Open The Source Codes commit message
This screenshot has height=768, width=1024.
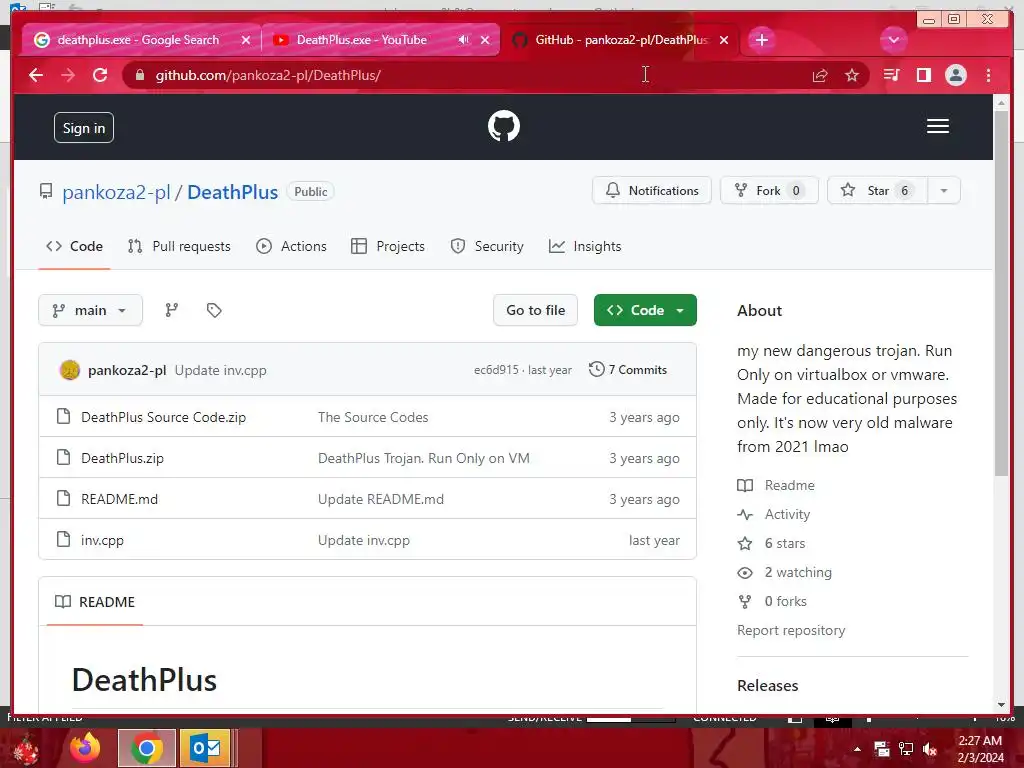(373, 417)
